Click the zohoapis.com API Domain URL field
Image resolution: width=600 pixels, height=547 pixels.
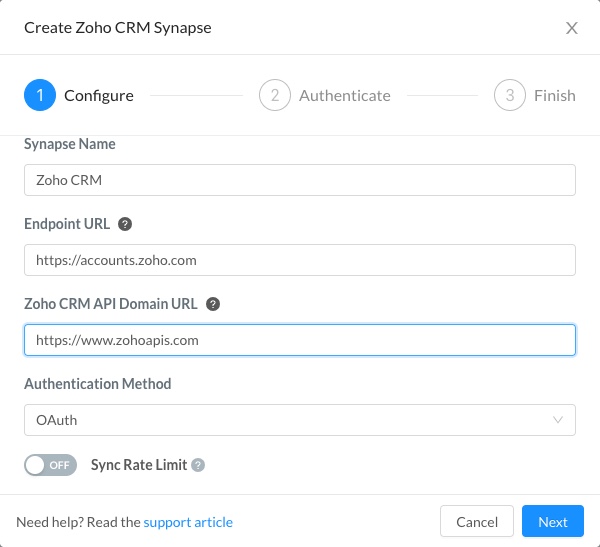pos(299,340)
